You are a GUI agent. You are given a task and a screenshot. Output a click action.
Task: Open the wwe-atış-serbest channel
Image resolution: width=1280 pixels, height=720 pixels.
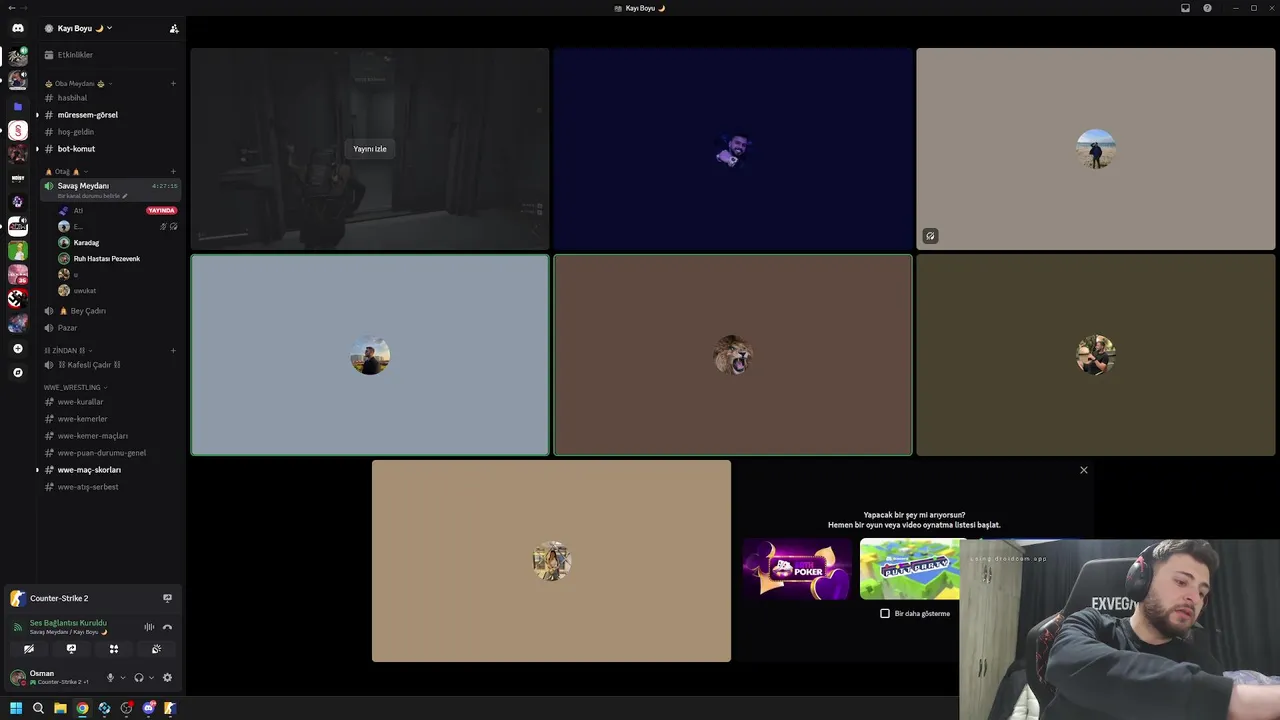click(88, 487)
